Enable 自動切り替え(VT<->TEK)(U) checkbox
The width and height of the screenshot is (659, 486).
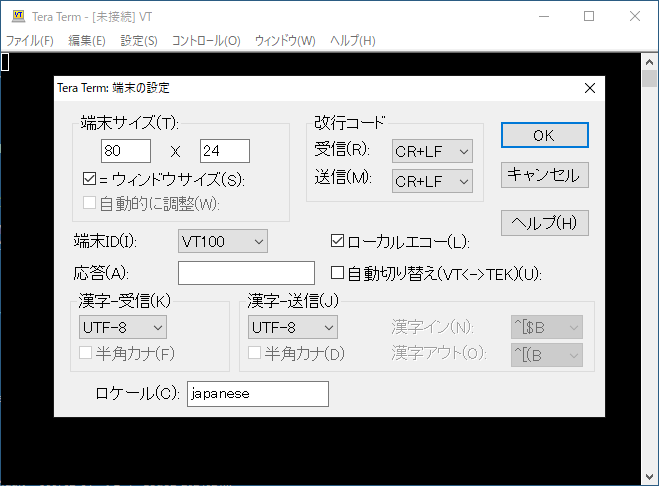(x=337, y=273)
